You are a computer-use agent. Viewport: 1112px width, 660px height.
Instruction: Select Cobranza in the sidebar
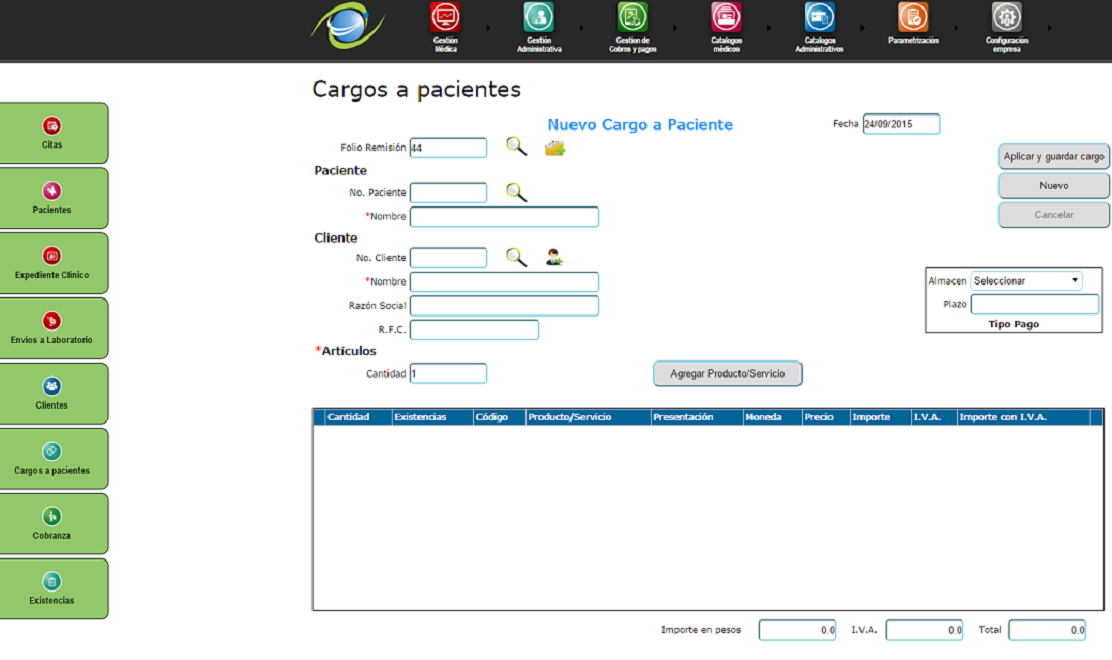[53, 524]
